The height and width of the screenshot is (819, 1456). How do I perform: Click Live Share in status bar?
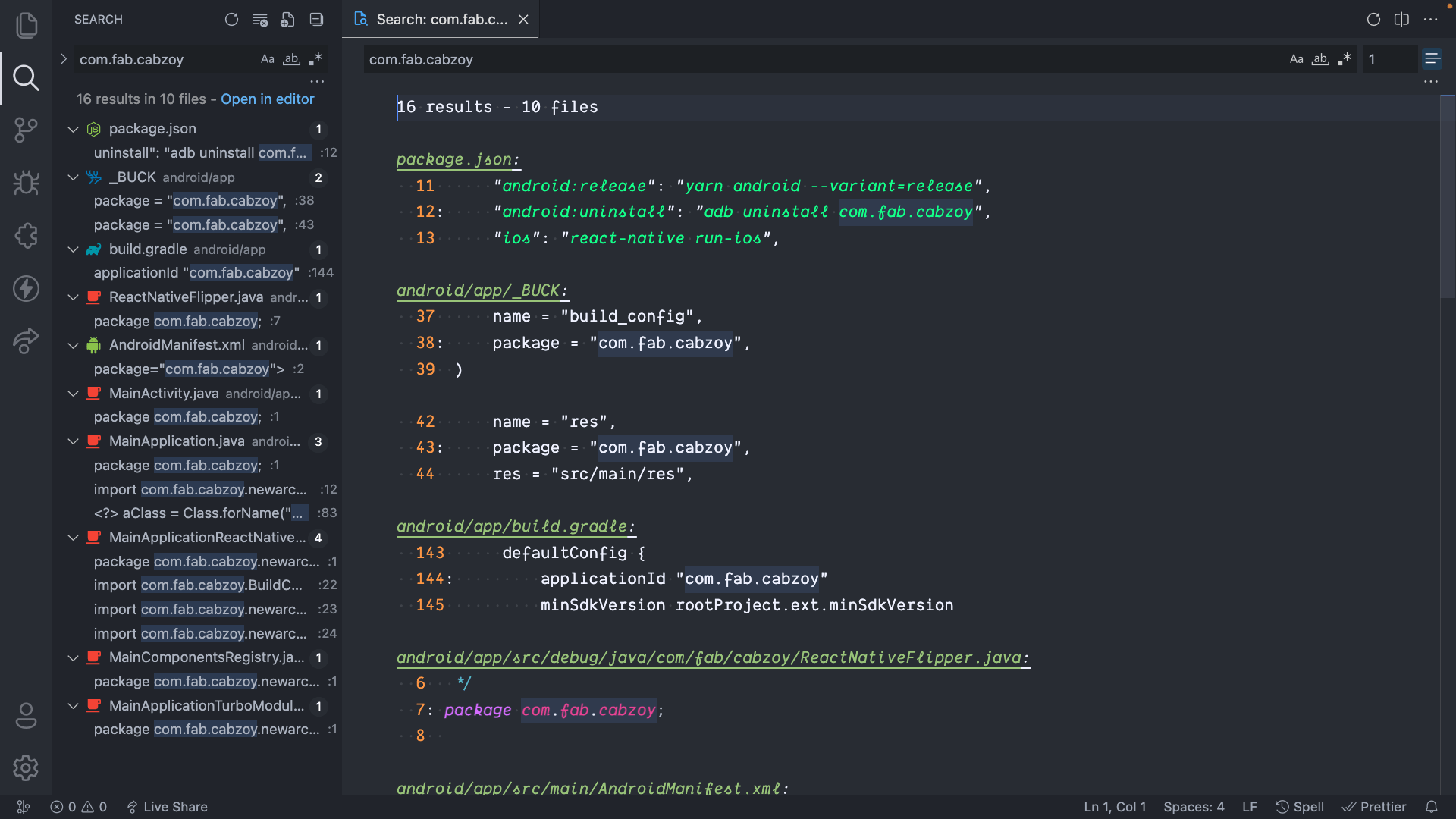[x=167, y=807]
